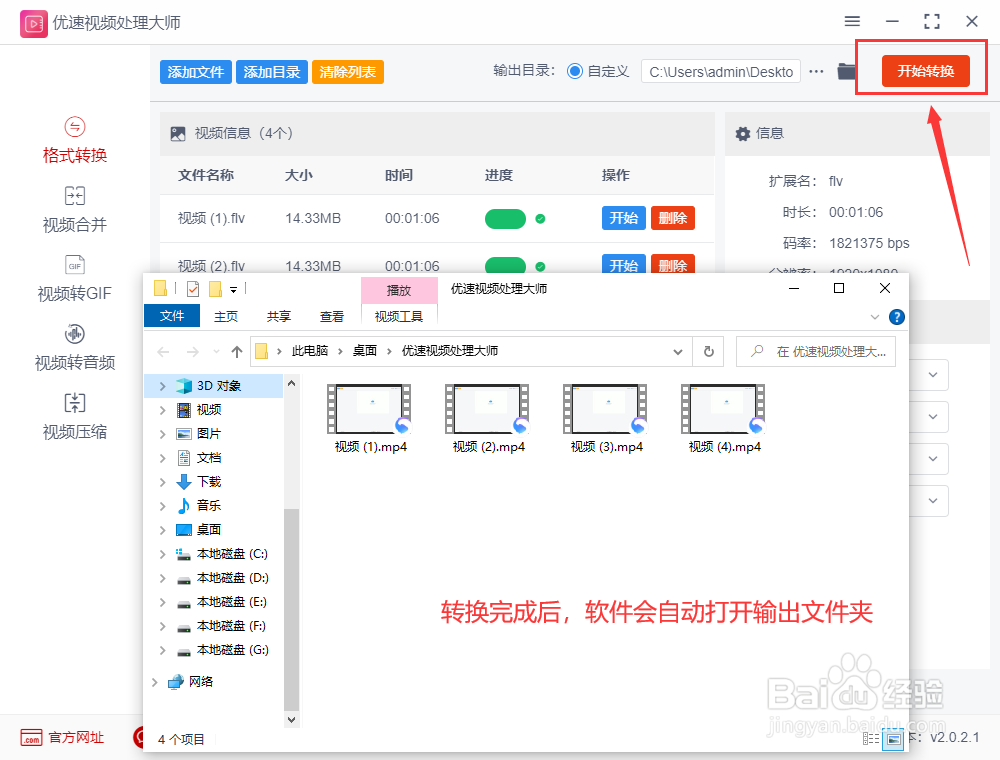1000x760 pixels.
Task: Expand the 本地磁盘 (C:) tree node
Action: (x=163, y=554)
